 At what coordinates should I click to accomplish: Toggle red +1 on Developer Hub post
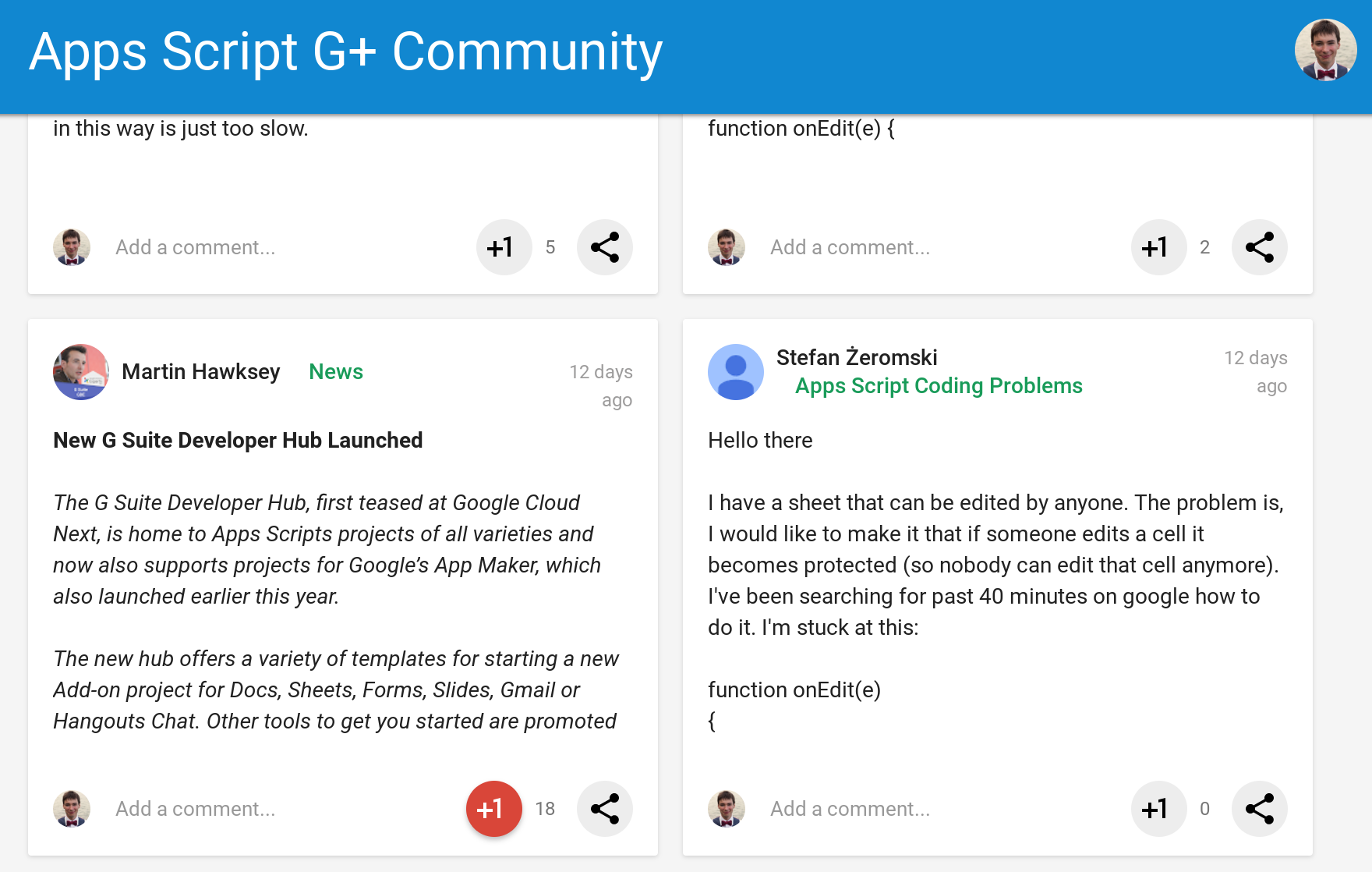pos(493,809)
